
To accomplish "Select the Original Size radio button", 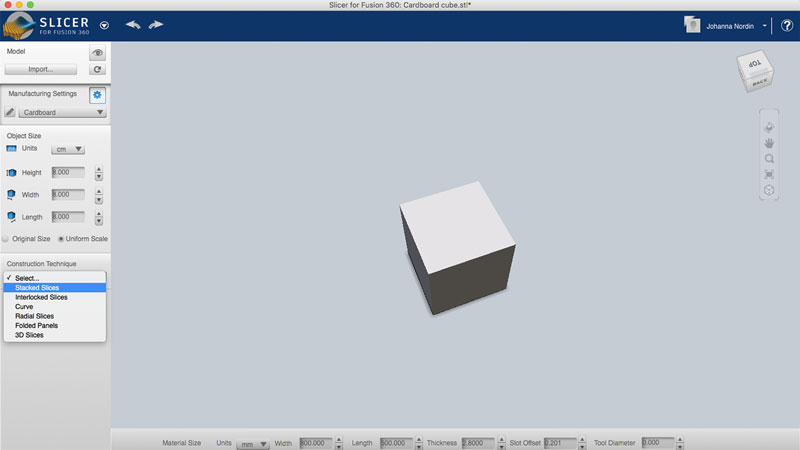I will pyautogui.click(x=6, y=239).
